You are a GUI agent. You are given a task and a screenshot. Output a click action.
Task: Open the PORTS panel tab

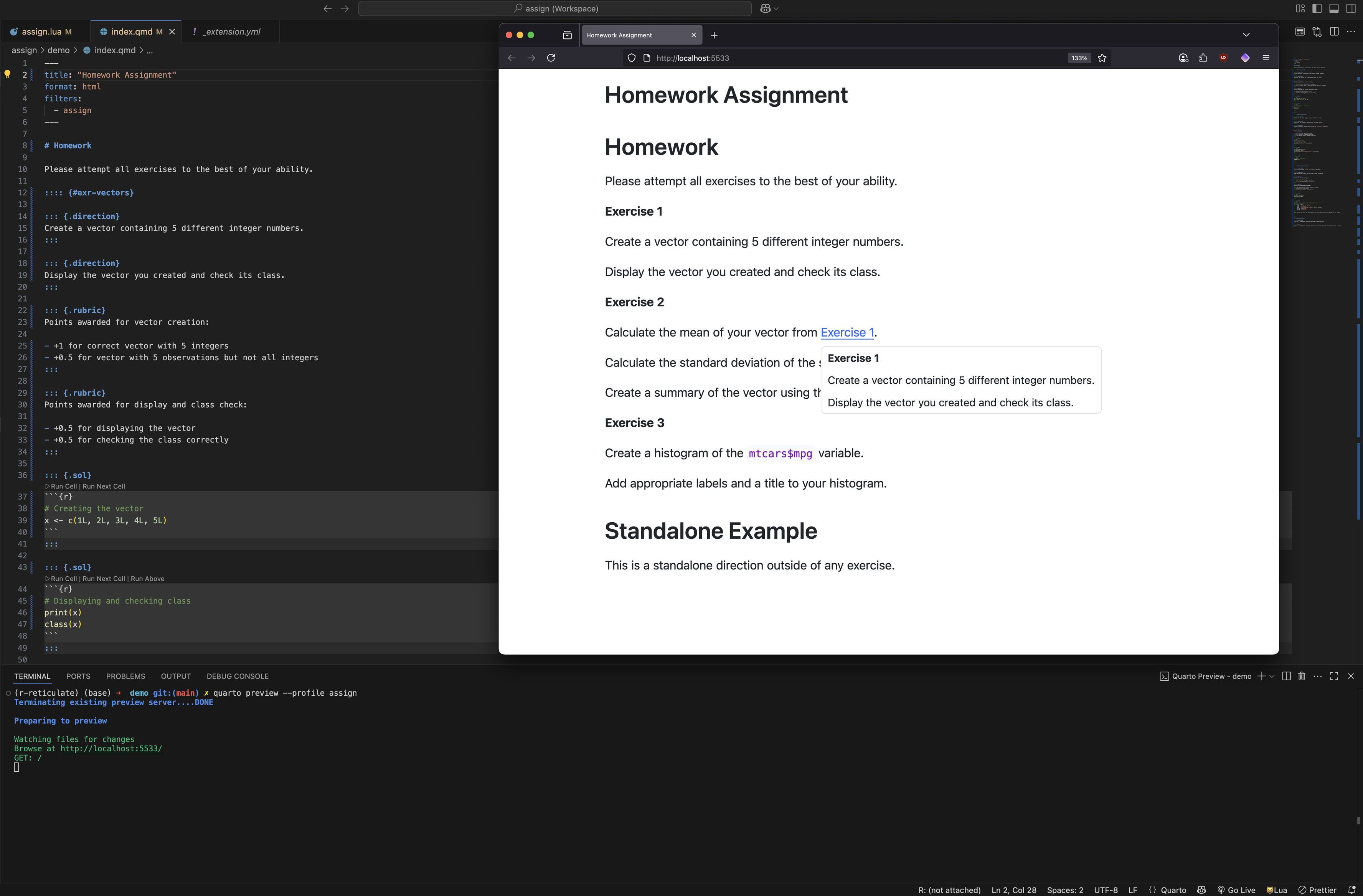click(78, 676)
